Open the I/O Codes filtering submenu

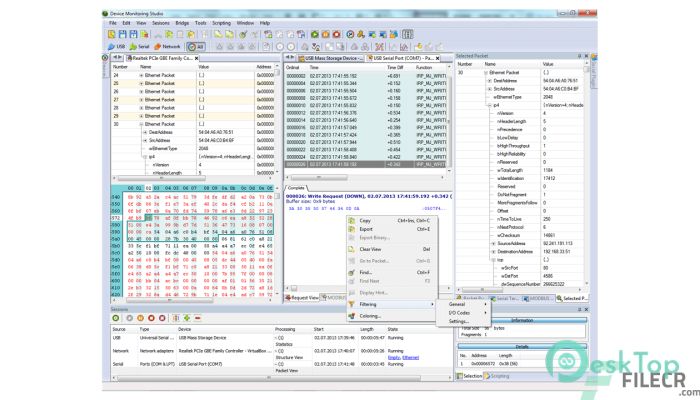click(463, 313)
